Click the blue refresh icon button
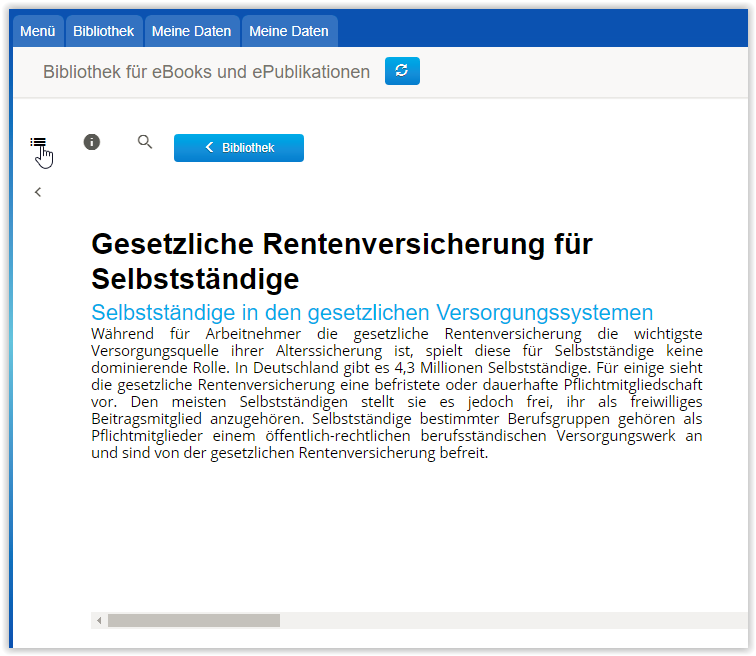The height and width of the screenshot is (656, 756). click(402, 71)
